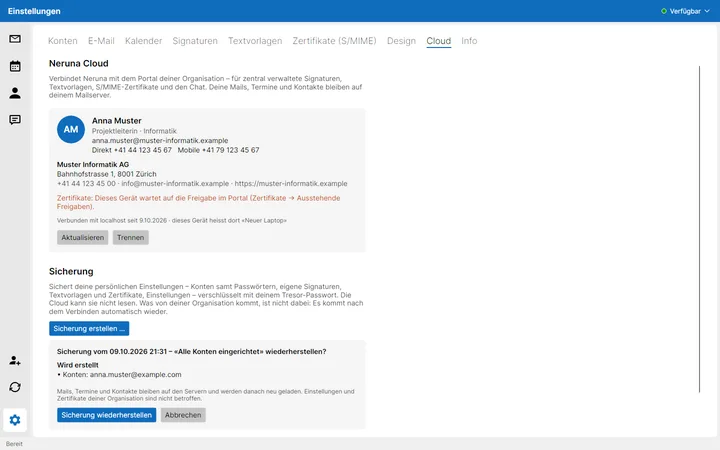Open the chat icon in sidebar

pos(15,120)
